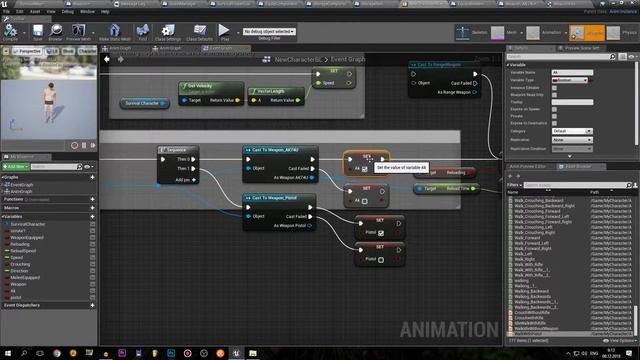Open the Filters dropdown in asset browser
Image resolution: width=640 pixels, height=360 pixels.
point(514,185)
